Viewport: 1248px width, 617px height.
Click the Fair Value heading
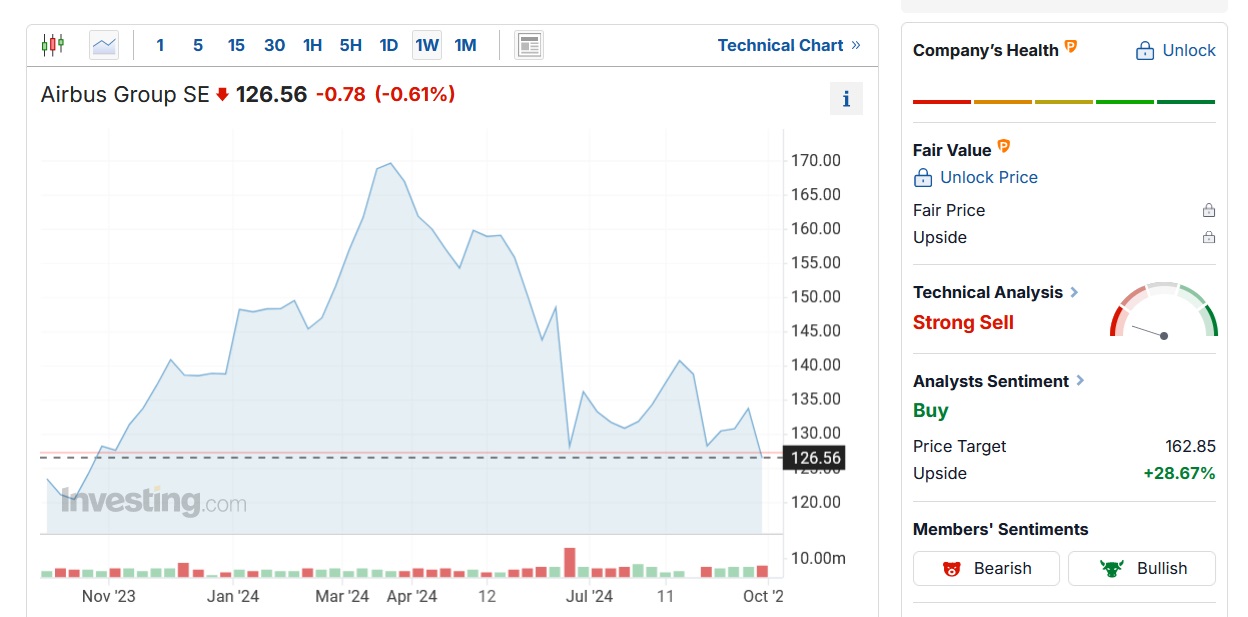click(x=952, y=150)
